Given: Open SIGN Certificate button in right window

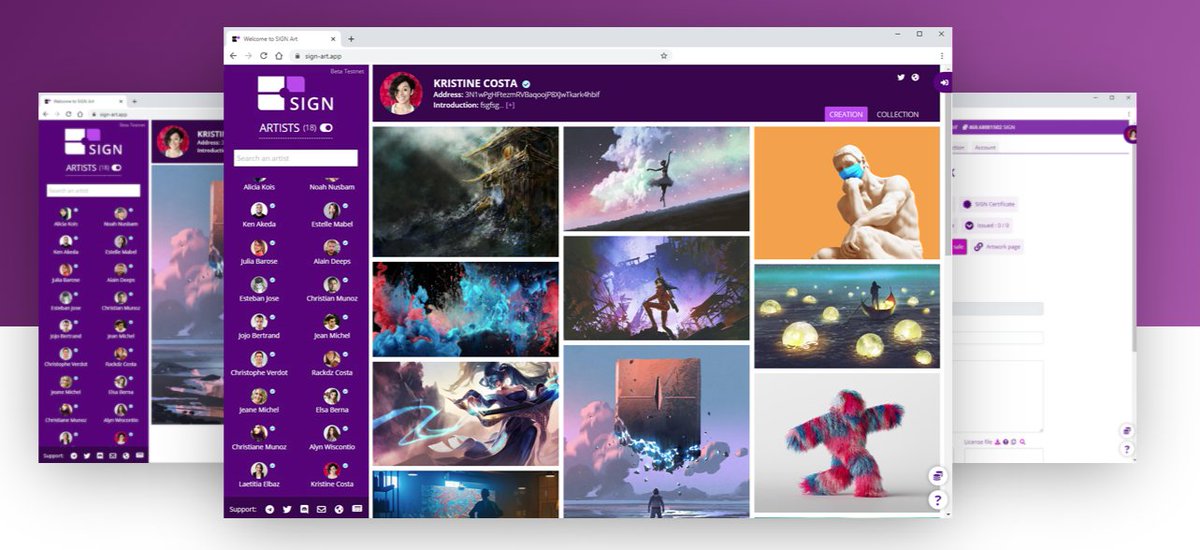Looking at the screenshot, I should pyautogui.click(x=989, y=204).
